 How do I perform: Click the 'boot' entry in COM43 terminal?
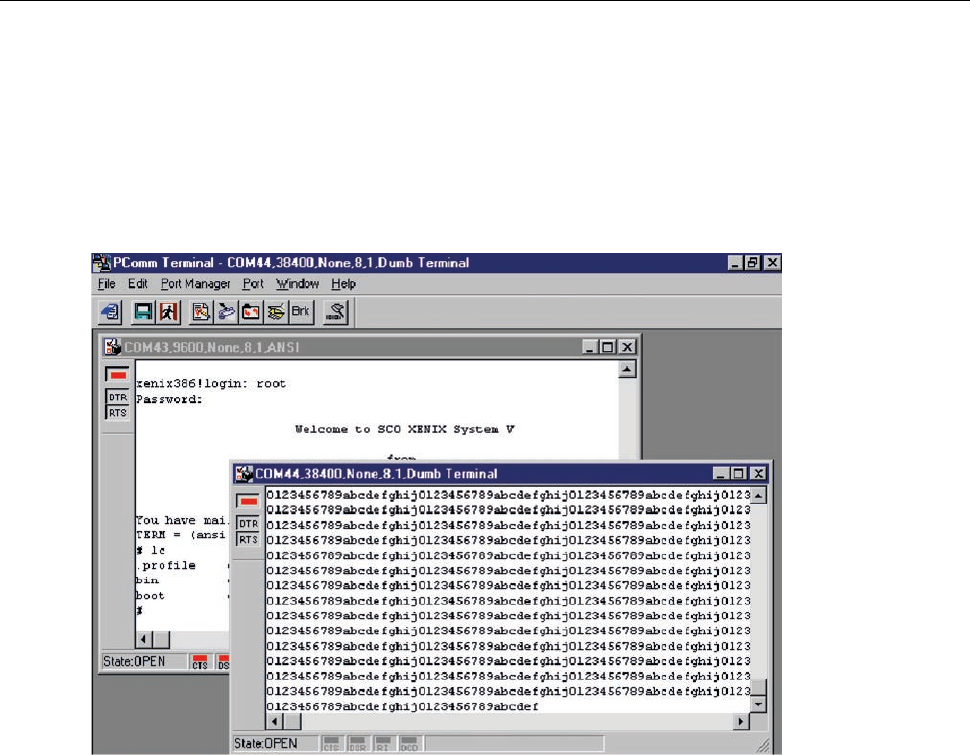(x=150, y=596)
